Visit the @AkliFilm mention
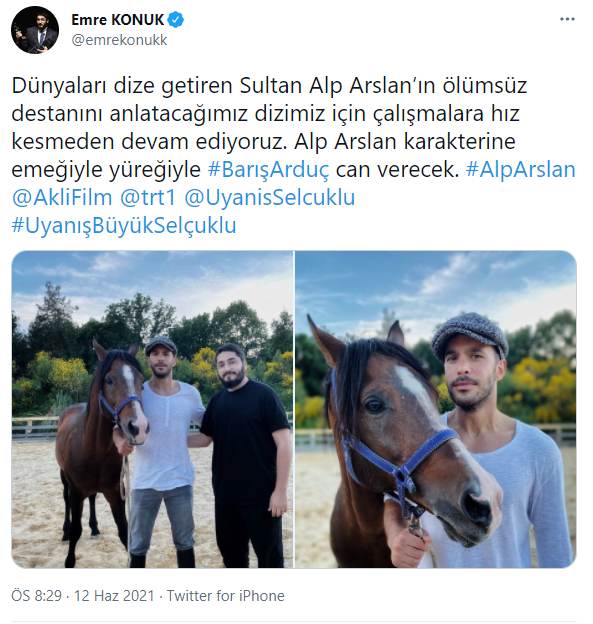 point(62,197)
